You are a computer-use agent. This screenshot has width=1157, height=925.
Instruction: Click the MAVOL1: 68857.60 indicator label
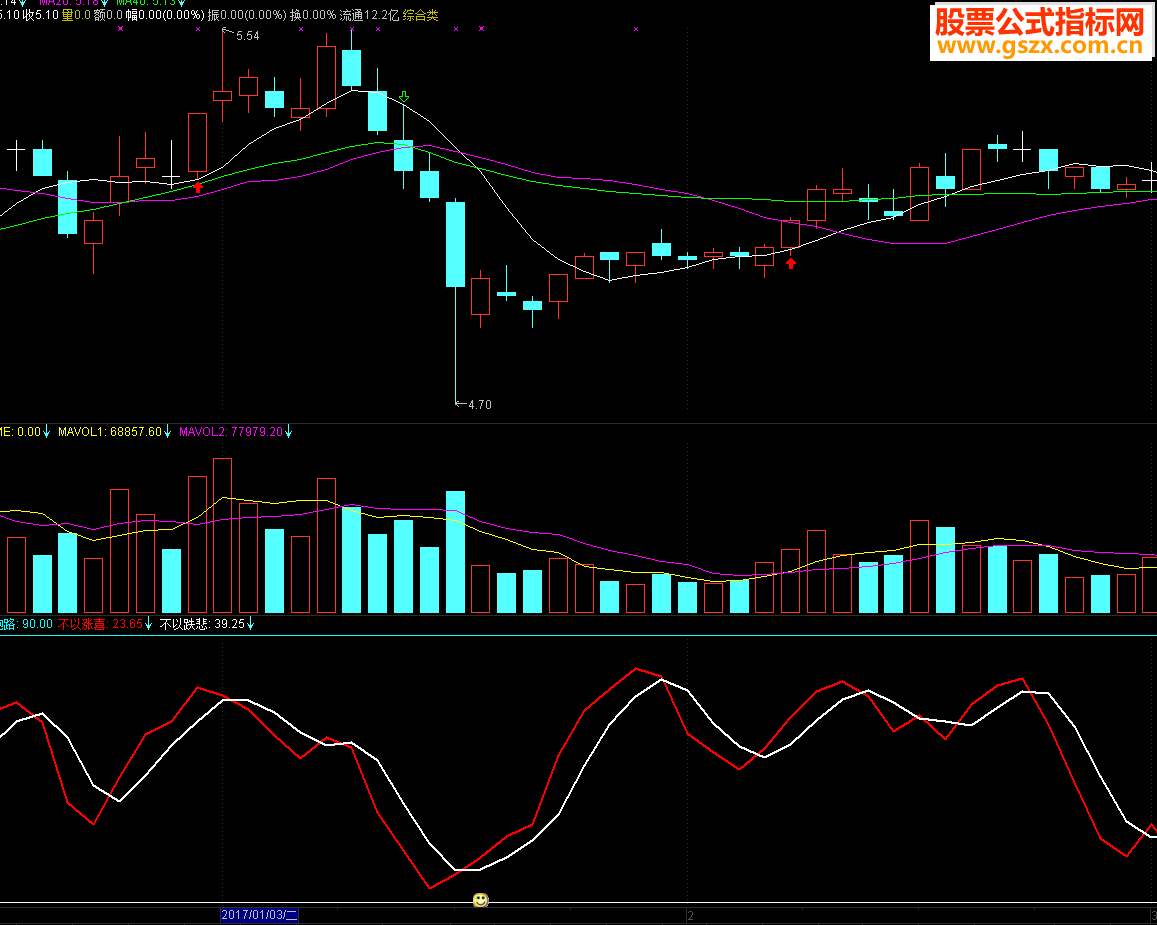click(x=109, y=432)
